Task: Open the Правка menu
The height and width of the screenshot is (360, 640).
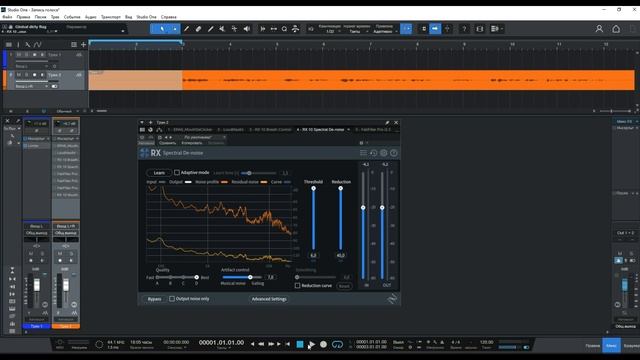Action: pos(23,17)
